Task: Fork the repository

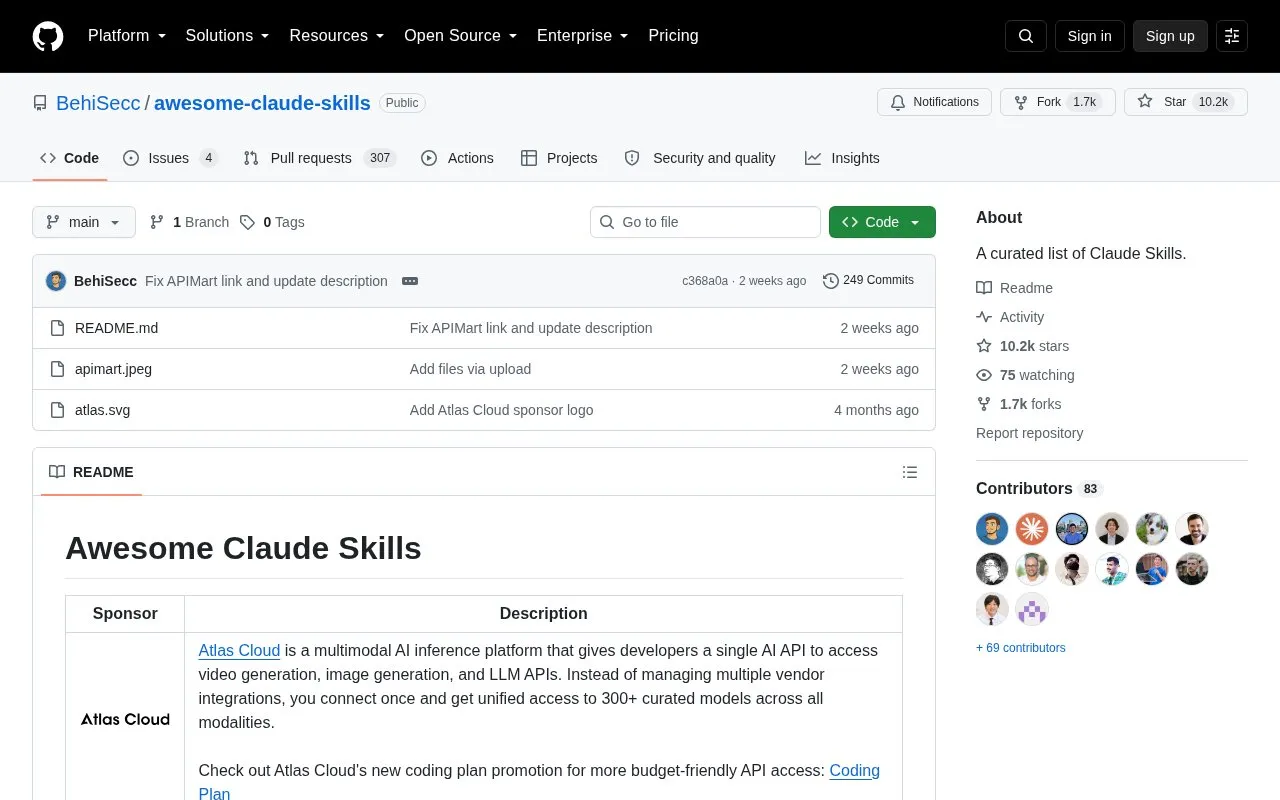Action: click(1058, 102)
